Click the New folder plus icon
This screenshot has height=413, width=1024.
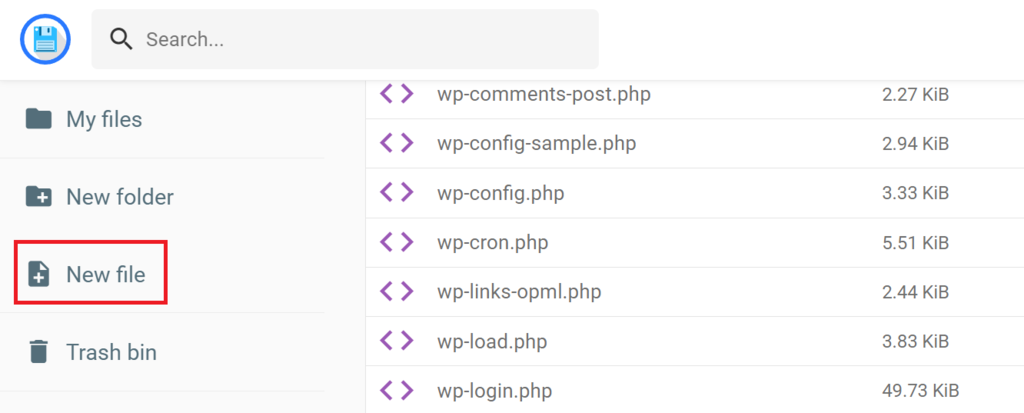(38, 197)
